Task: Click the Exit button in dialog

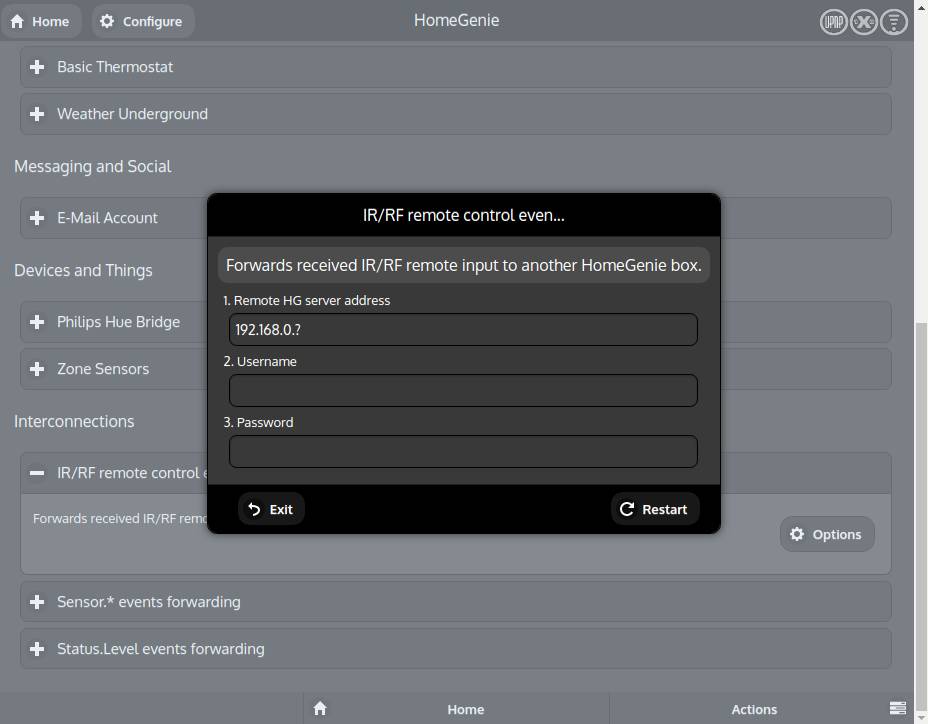Action: point(271,509)
